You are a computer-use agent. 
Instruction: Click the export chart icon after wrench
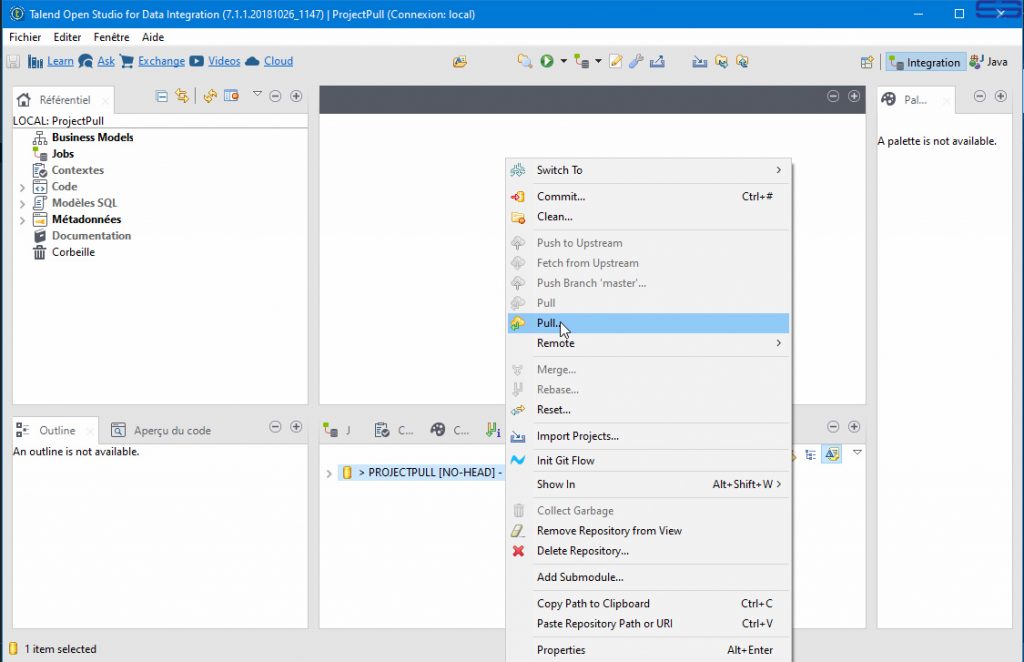pos(658,61)
